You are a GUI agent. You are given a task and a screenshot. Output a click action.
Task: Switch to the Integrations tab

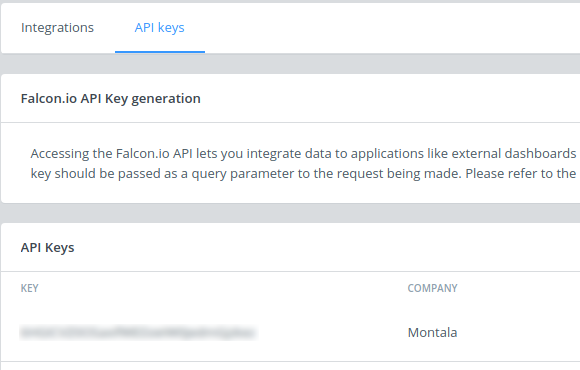click(57, 28)
